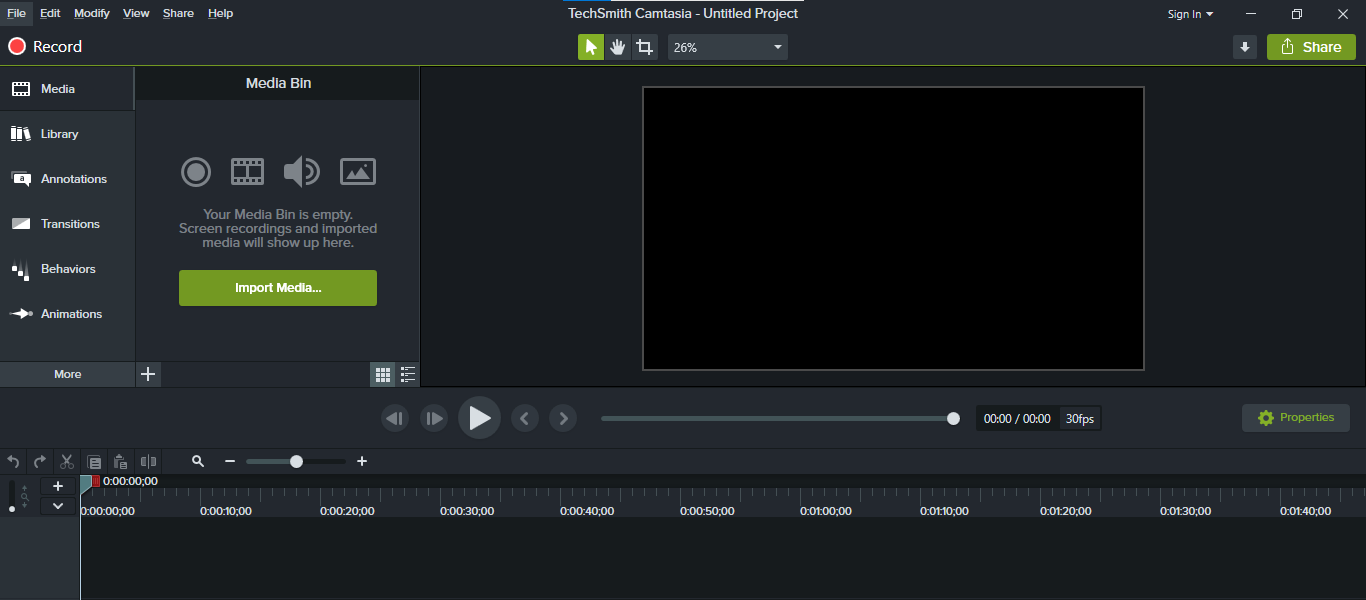Jump to previous clip with the left chevron
This screenshot has width=1366, height=600.
pos(525,418)
